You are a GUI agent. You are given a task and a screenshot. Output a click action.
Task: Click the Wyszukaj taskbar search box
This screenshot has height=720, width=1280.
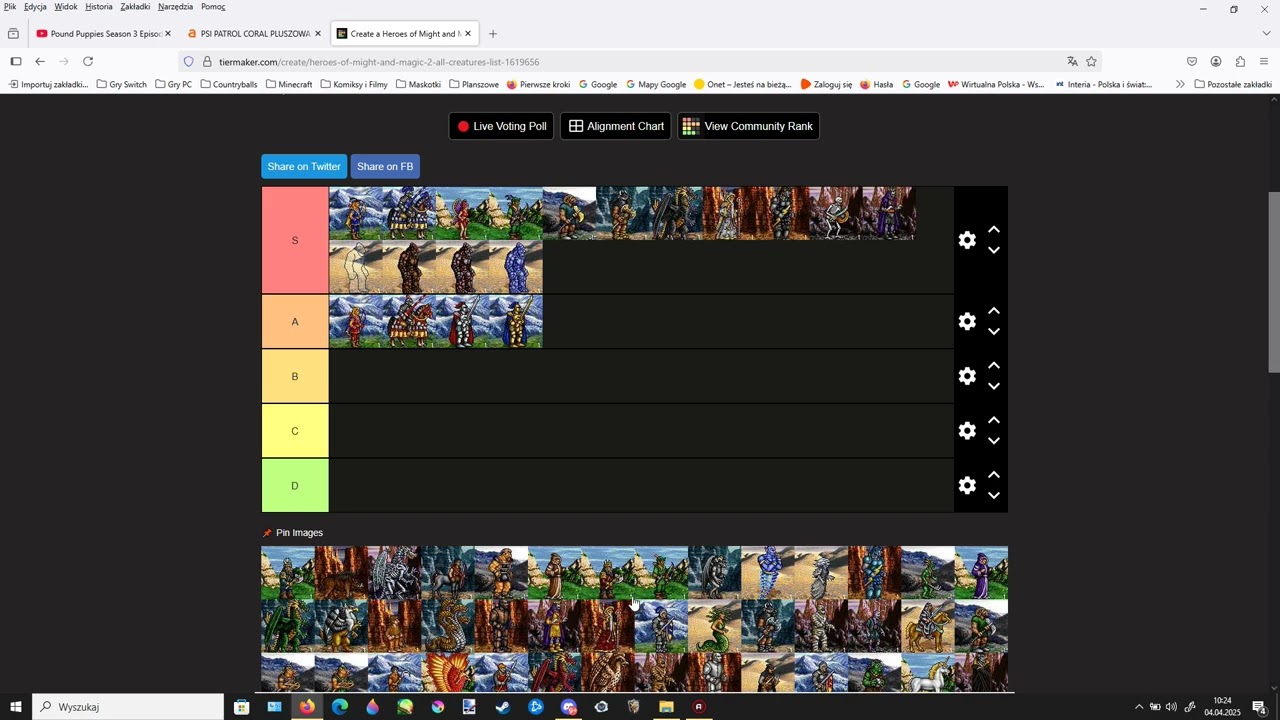[128, 707]
